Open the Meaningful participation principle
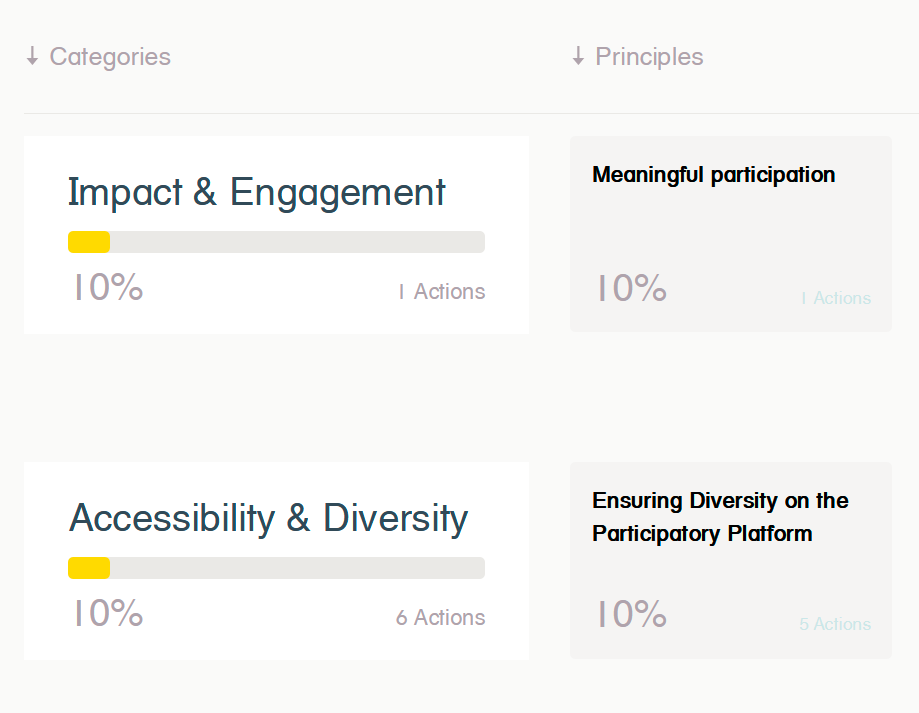Screen dimensions: 919x713 point(713,175)
